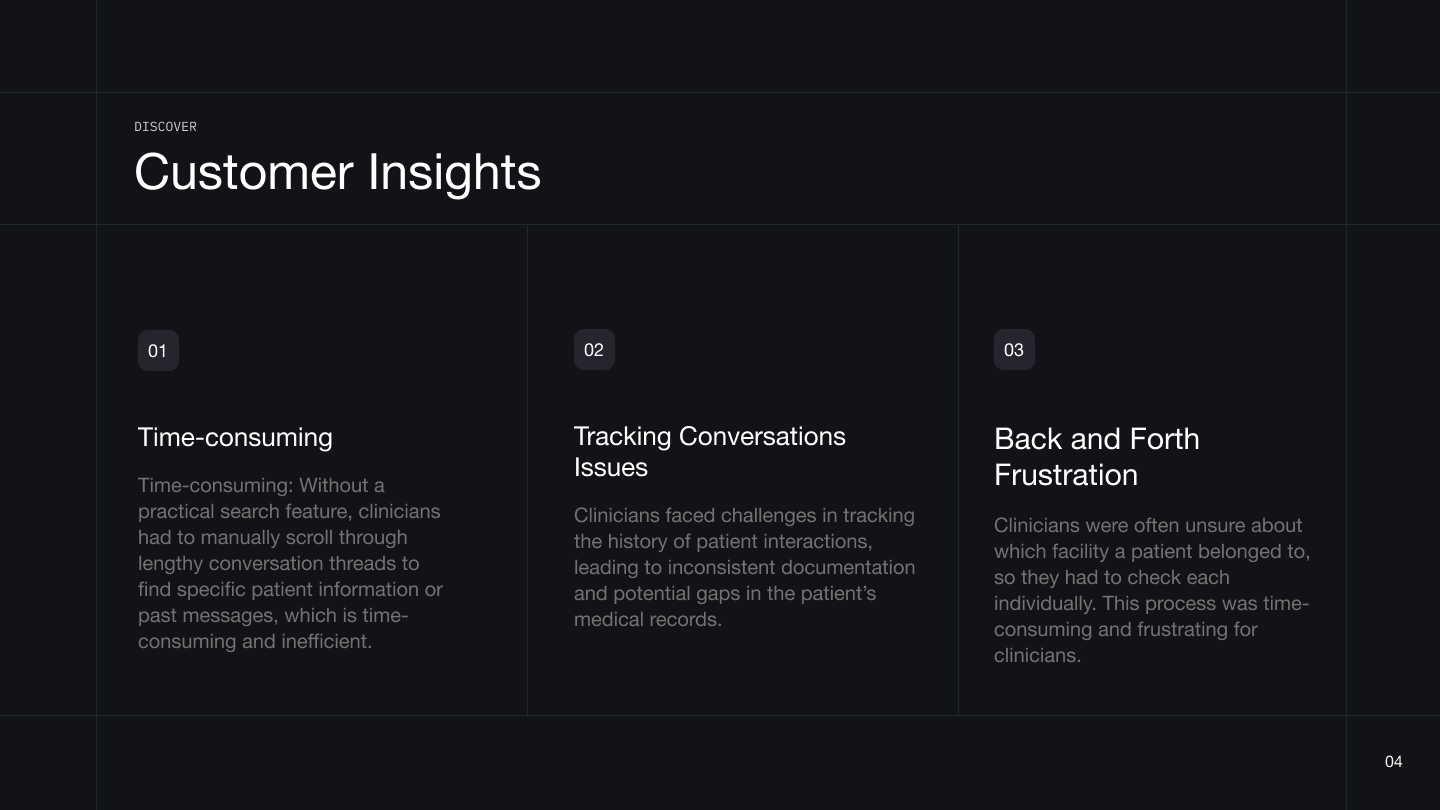Screen dimensions: 1440x810
Task: Click the 03 number badge
Action: click(1014, 350)
